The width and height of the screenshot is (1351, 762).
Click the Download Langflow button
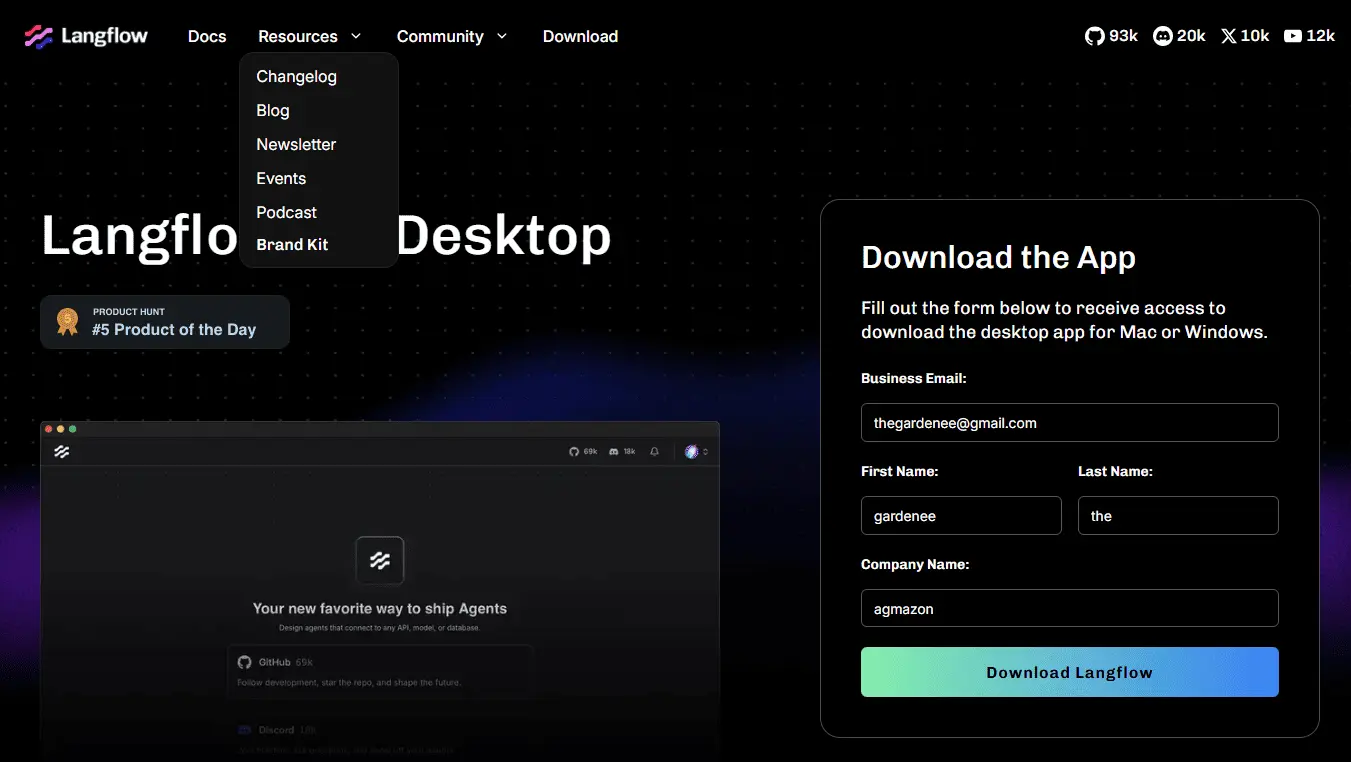1070,672
